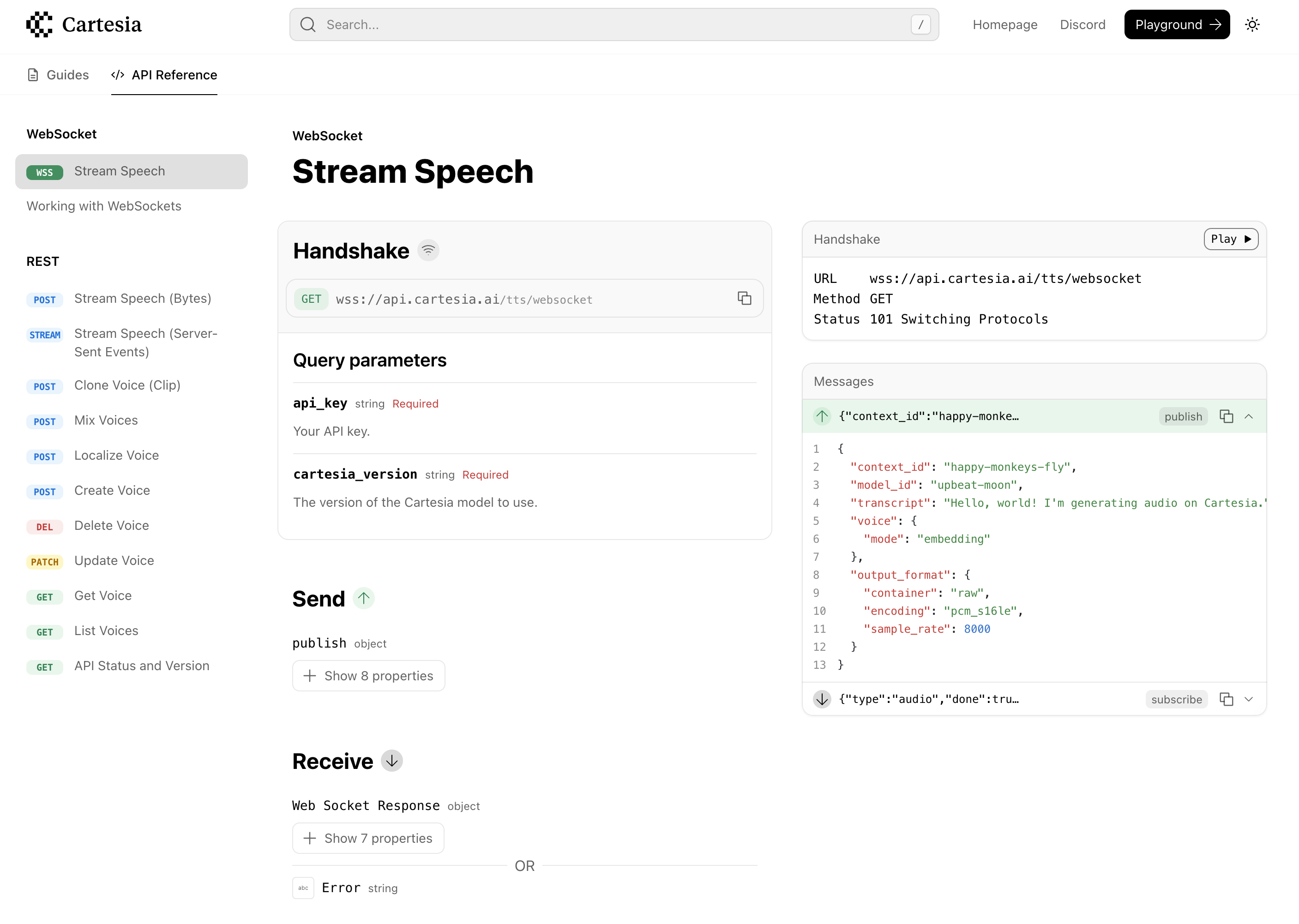Copy the publish message JSON
1299x924 pixels.
[x=1226, y=416]
